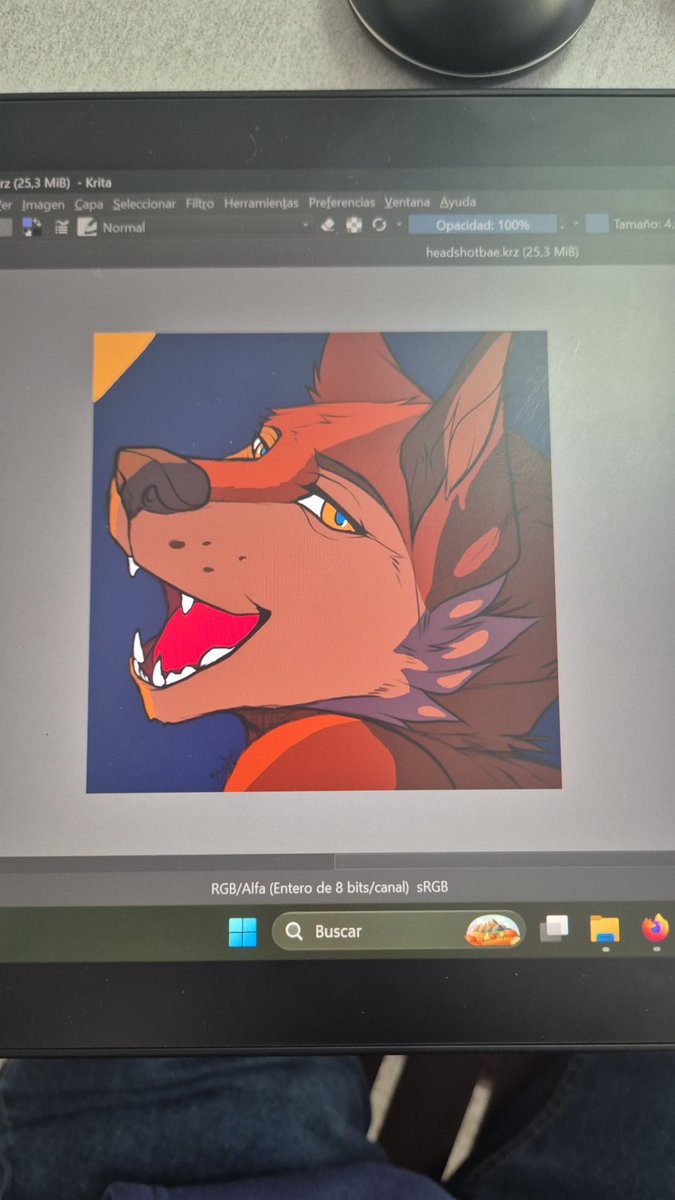Viewport: 675px width, 1200px height.
Task: Toggle eraser mode icon
Action: click(327, 226)
